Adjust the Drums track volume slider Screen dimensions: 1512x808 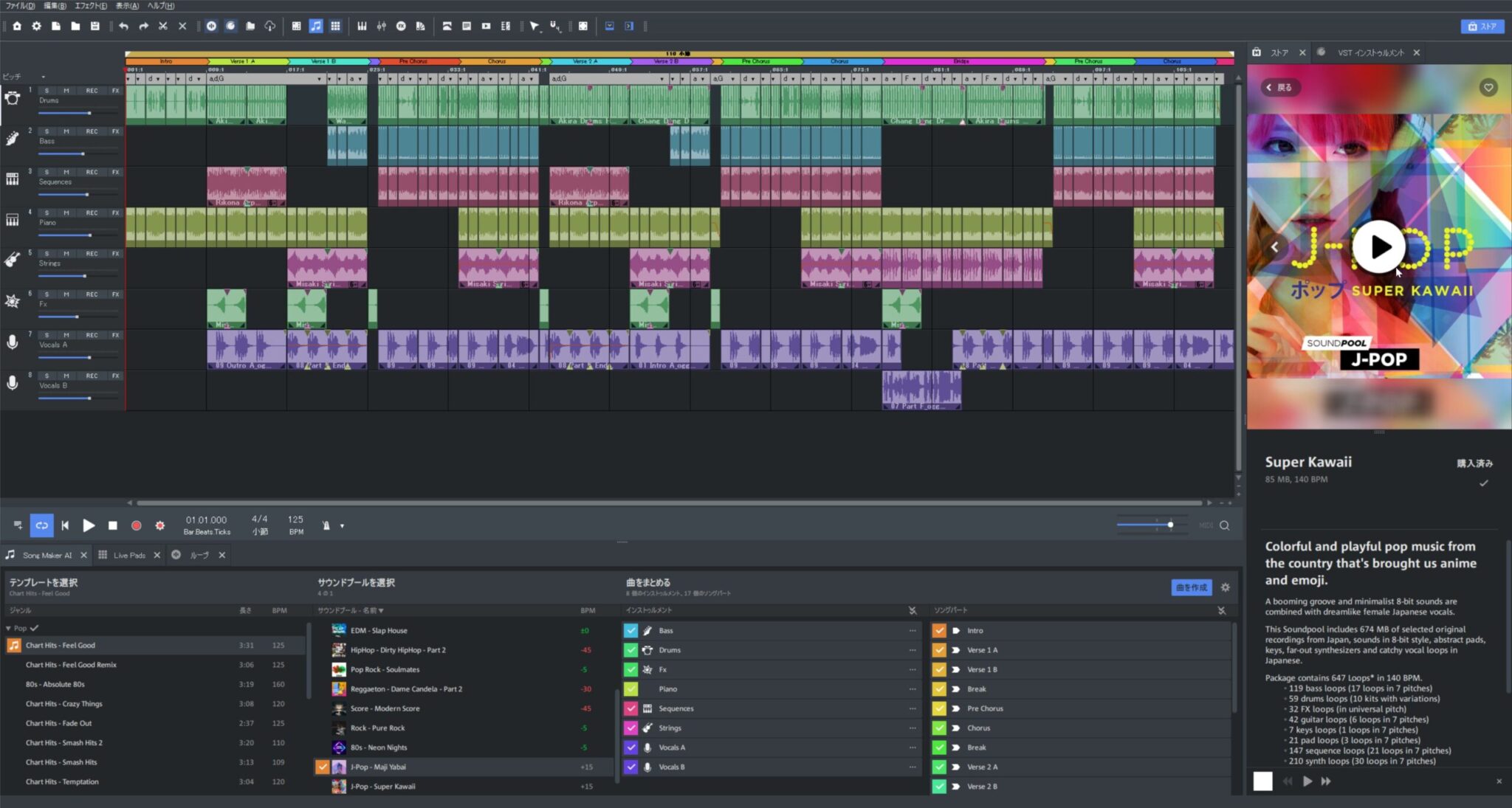[90, 113]
